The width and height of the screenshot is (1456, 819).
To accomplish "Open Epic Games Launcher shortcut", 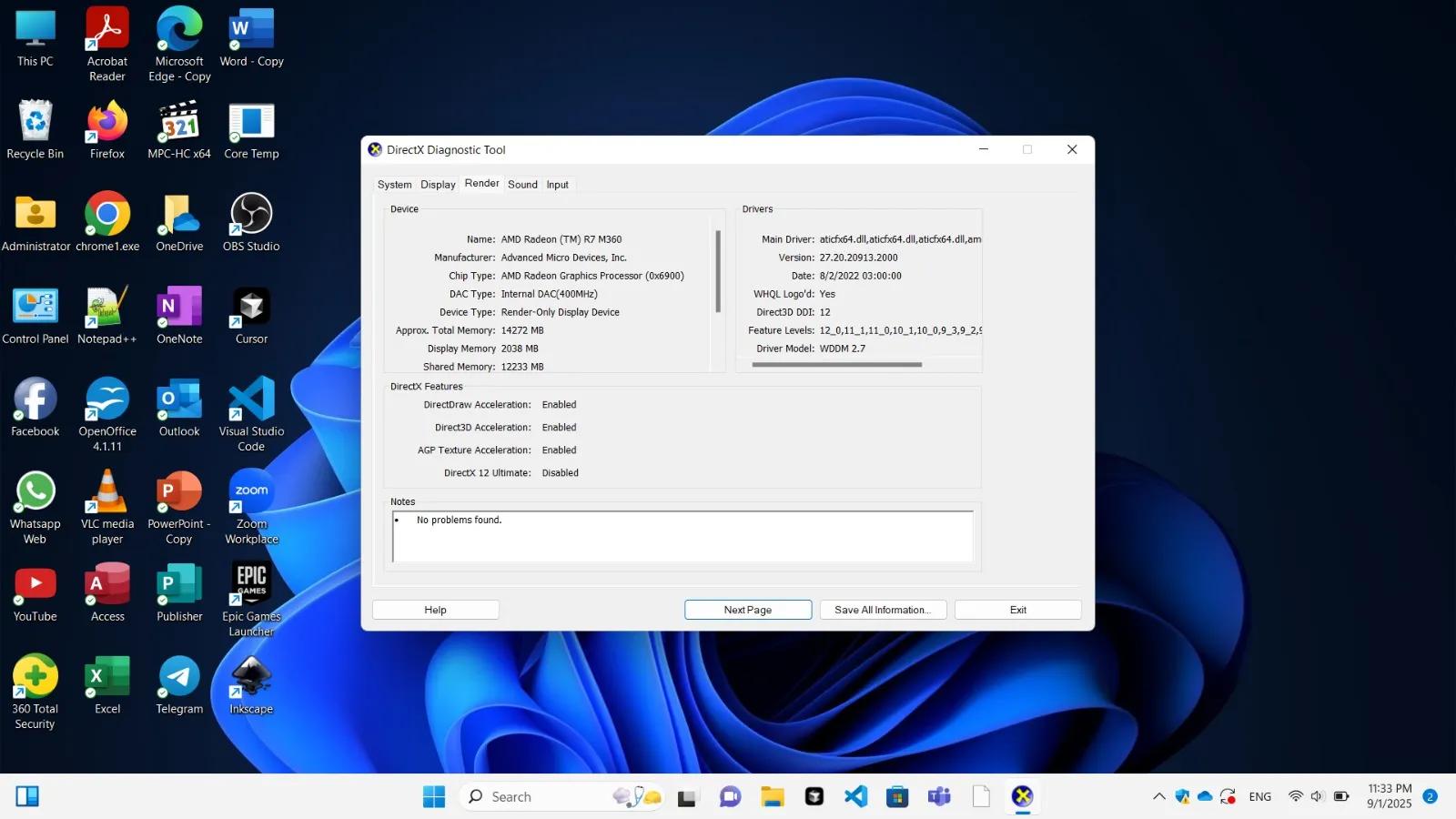I will click(251, 585).
